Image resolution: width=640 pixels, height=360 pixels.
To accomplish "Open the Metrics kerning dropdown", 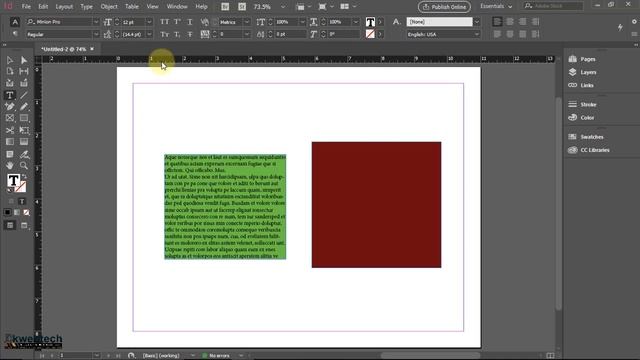I will 247,22.
